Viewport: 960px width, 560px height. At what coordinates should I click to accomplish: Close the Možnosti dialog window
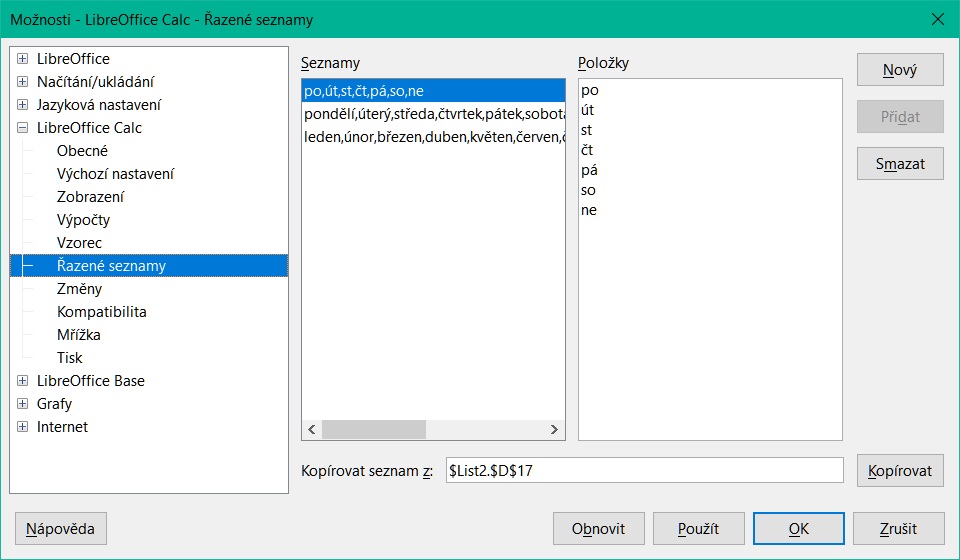(x=937, y=19)
